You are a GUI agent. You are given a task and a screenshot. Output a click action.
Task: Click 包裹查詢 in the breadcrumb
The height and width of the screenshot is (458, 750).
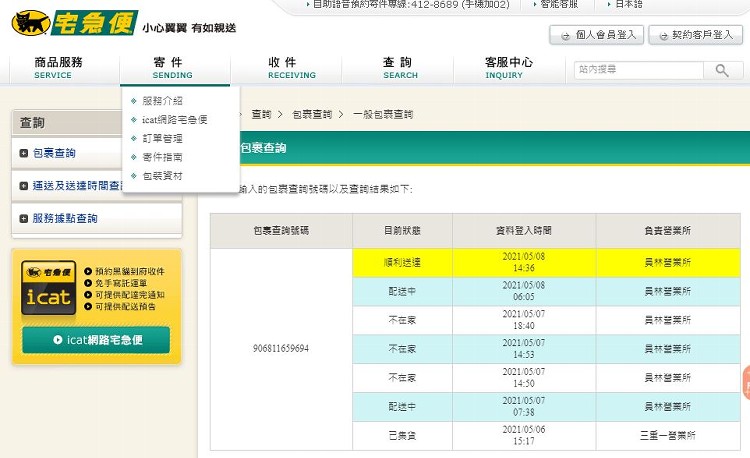tap(312, 115)
